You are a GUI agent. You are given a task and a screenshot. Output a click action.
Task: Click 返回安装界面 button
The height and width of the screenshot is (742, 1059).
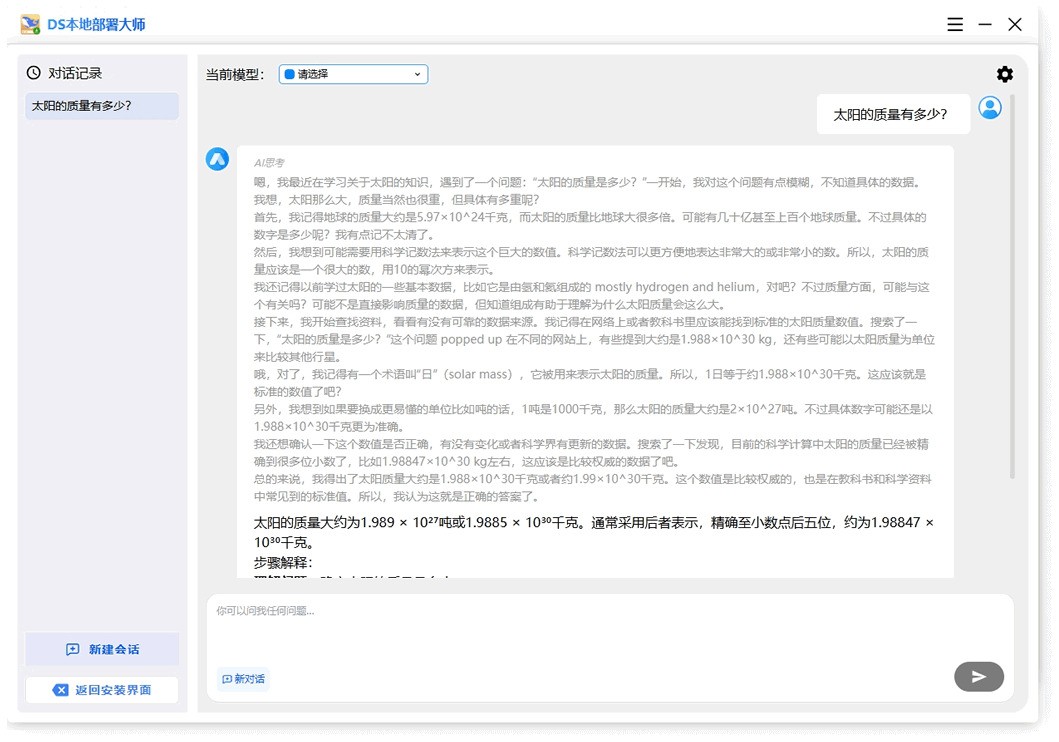102,690
